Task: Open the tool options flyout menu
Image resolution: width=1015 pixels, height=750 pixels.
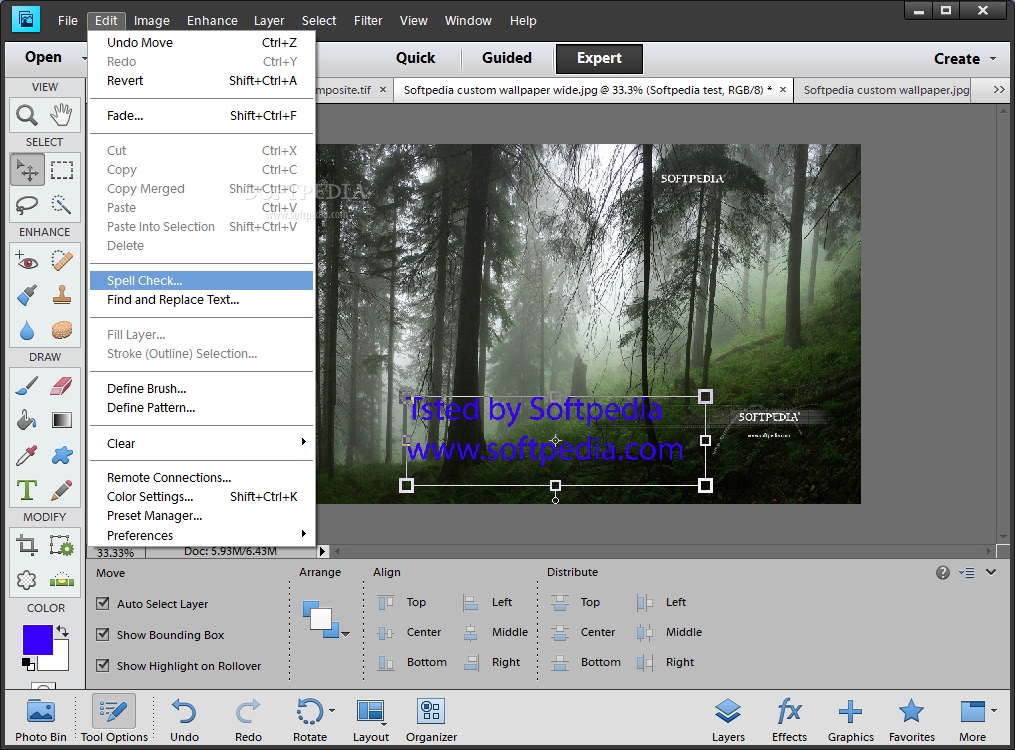Action: 967,573
